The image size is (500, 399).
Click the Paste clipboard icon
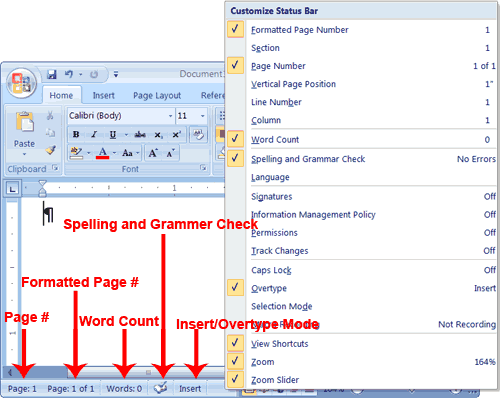tap(24, 122)
